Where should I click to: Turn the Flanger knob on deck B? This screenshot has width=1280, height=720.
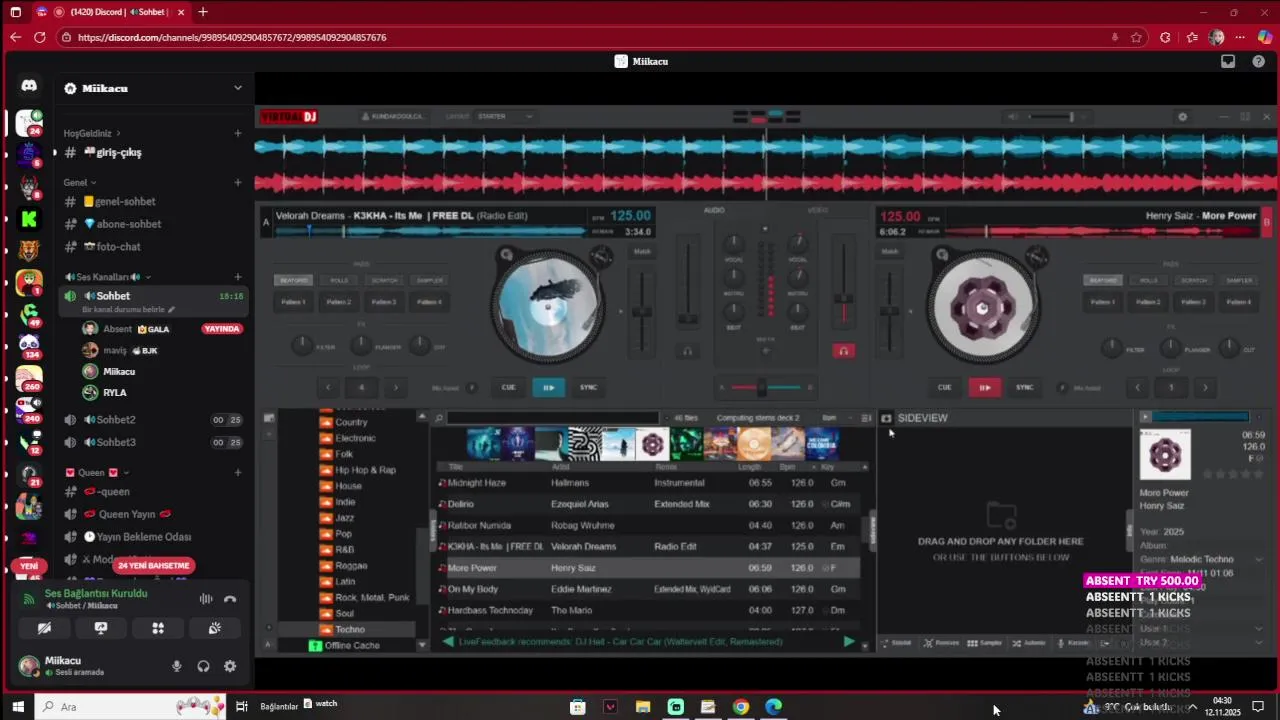coord(1170,347)
